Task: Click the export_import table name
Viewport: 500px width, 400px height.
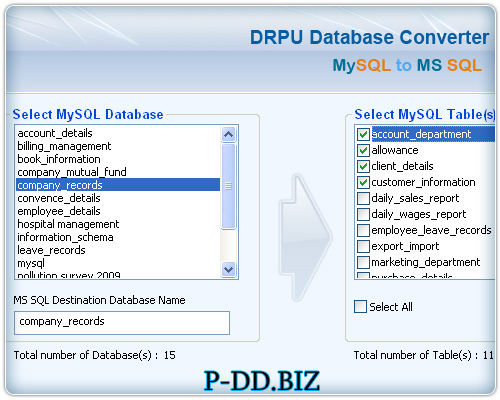Action: point(405,246)
